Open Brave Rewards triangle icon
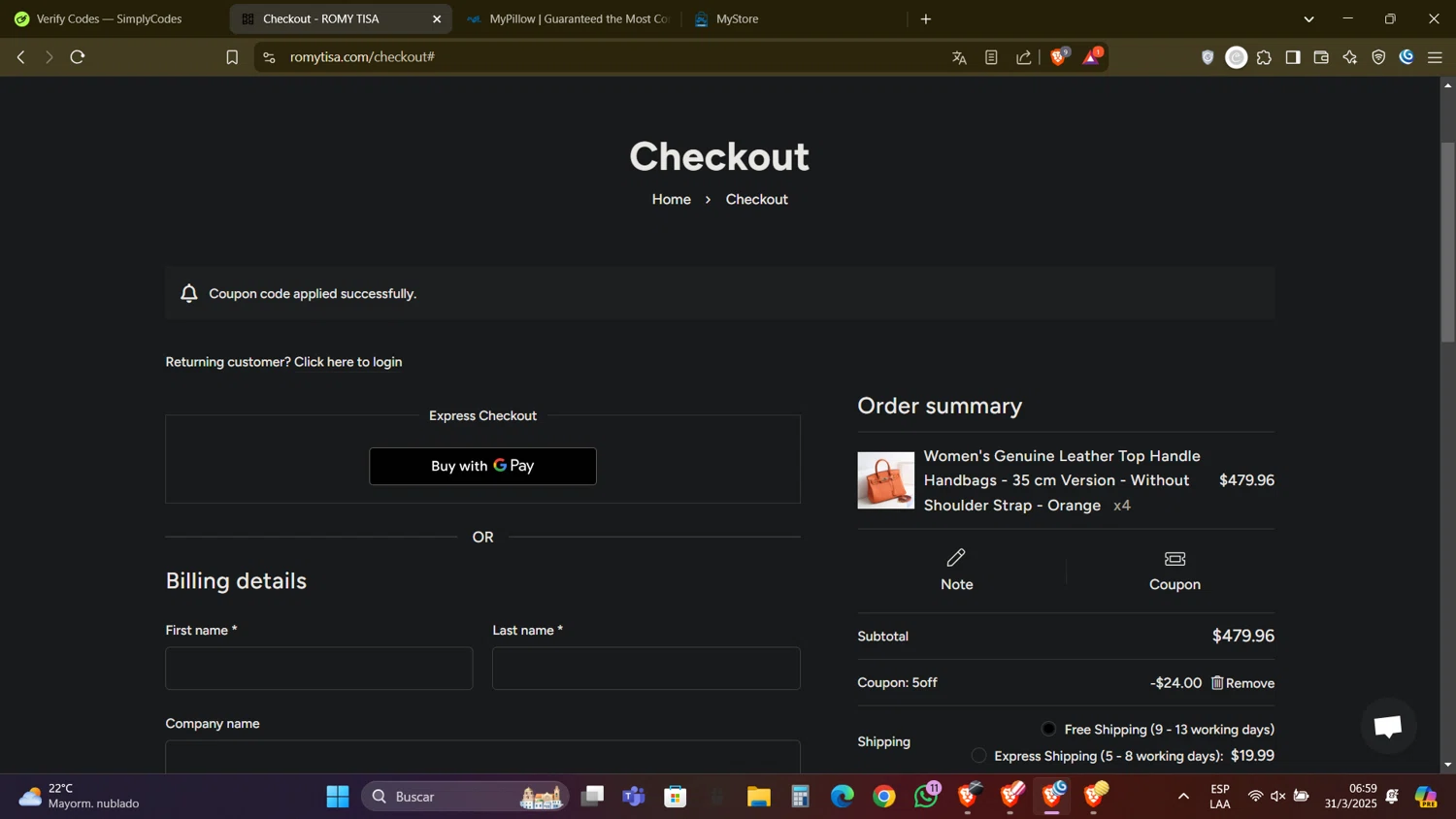Viewport: 1456px width, 819px height. 1092,57
